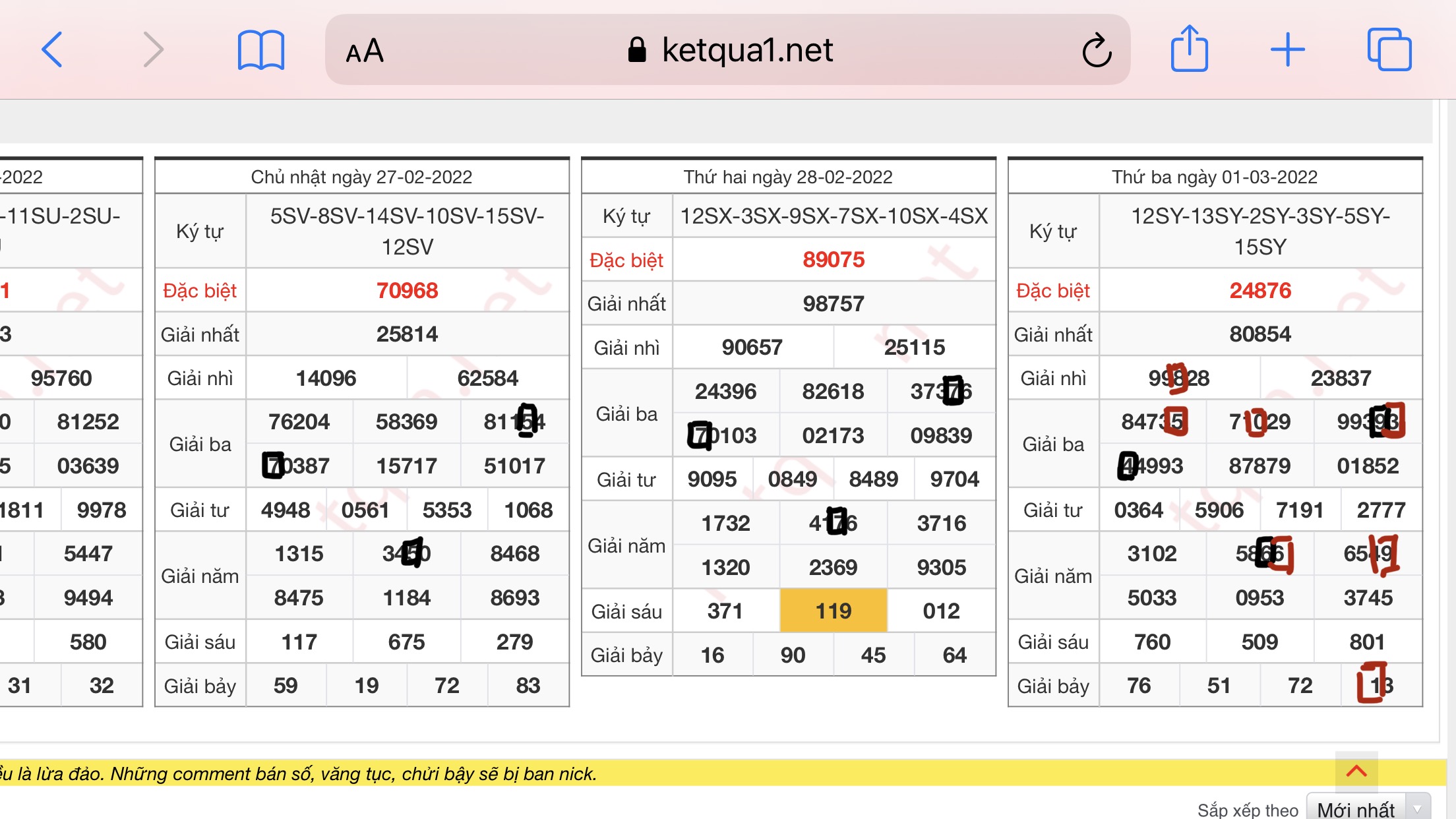
Task: Select seventh prize number 59
Action: [286, 685]
